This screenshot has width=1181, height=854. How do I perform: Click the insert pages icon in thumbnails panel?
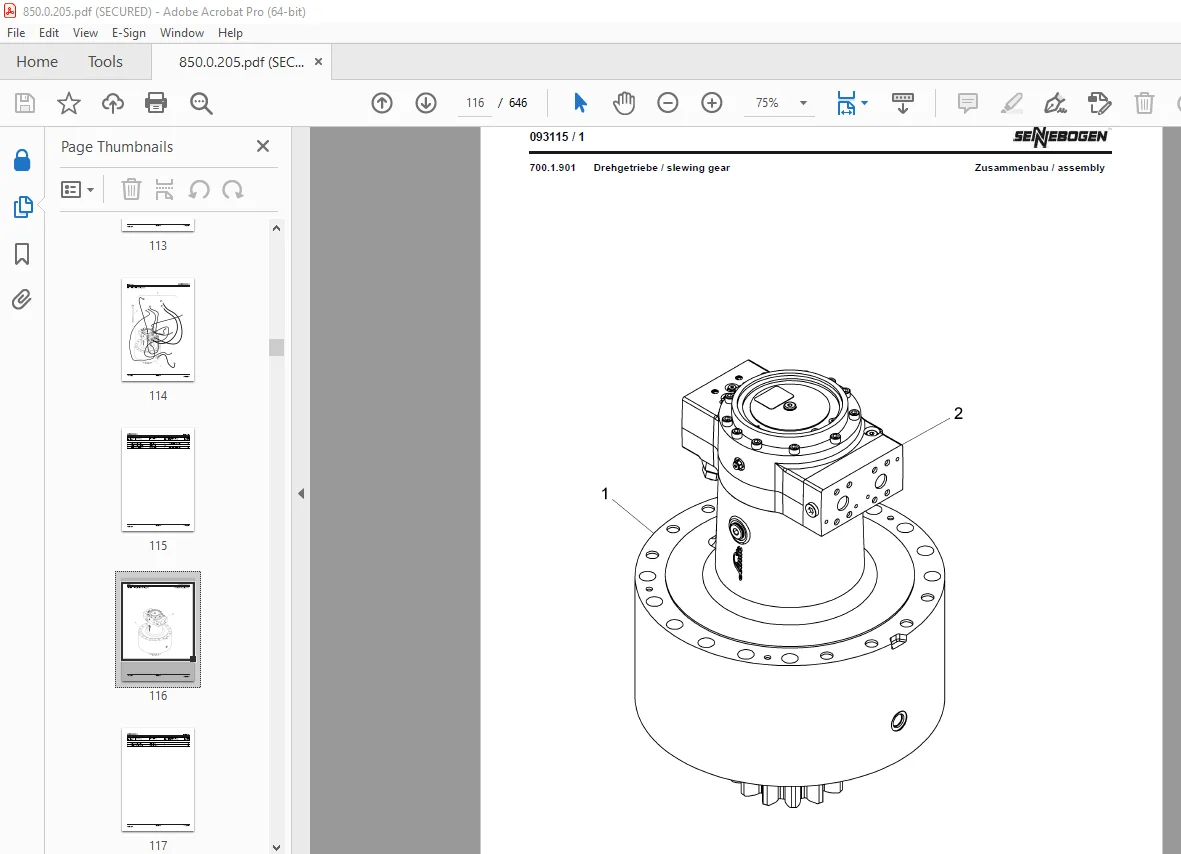point(164,190)
